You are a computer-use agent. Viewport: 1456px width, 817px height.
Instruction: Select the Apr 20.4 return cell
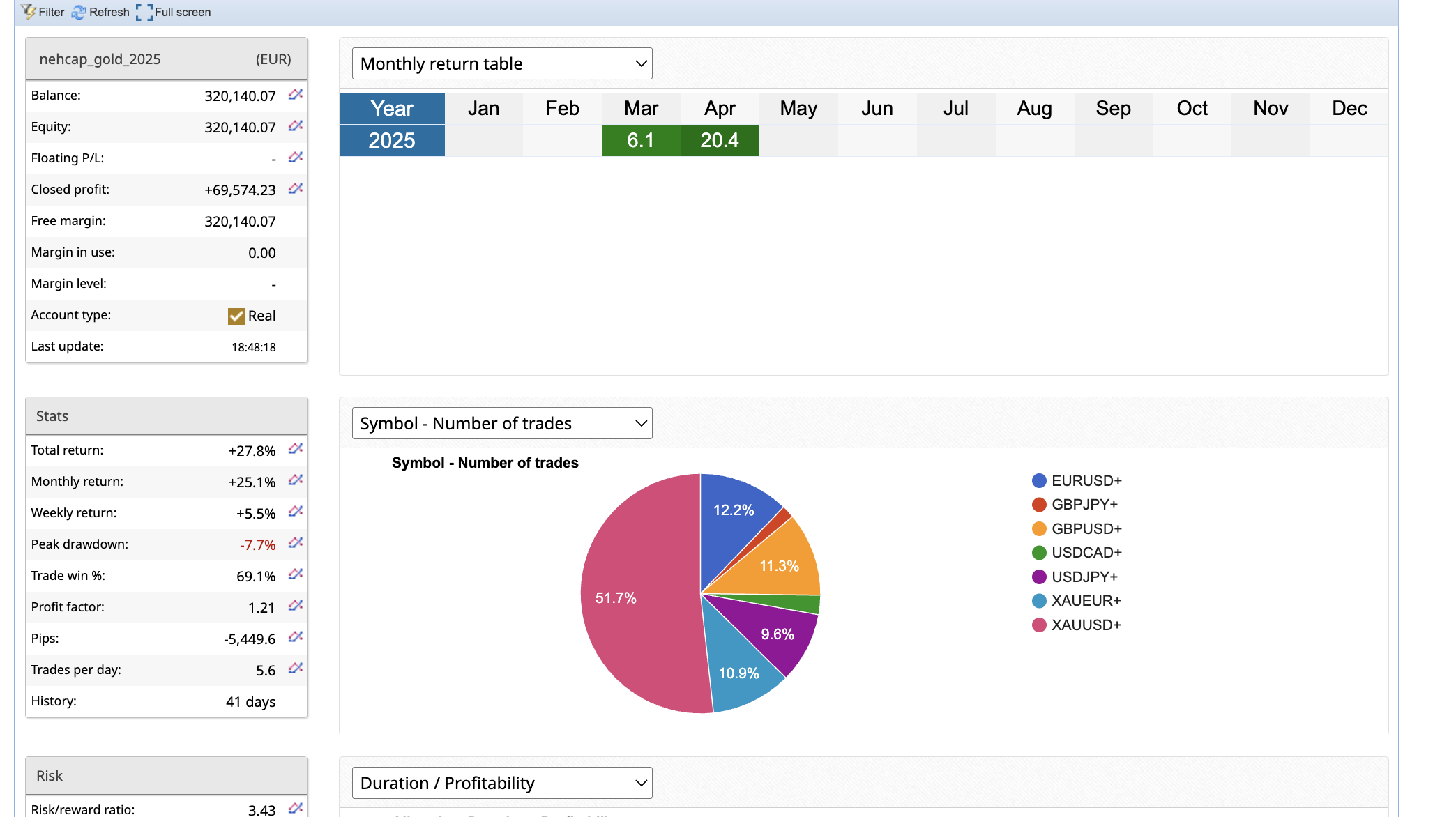[x=719, y=140]
